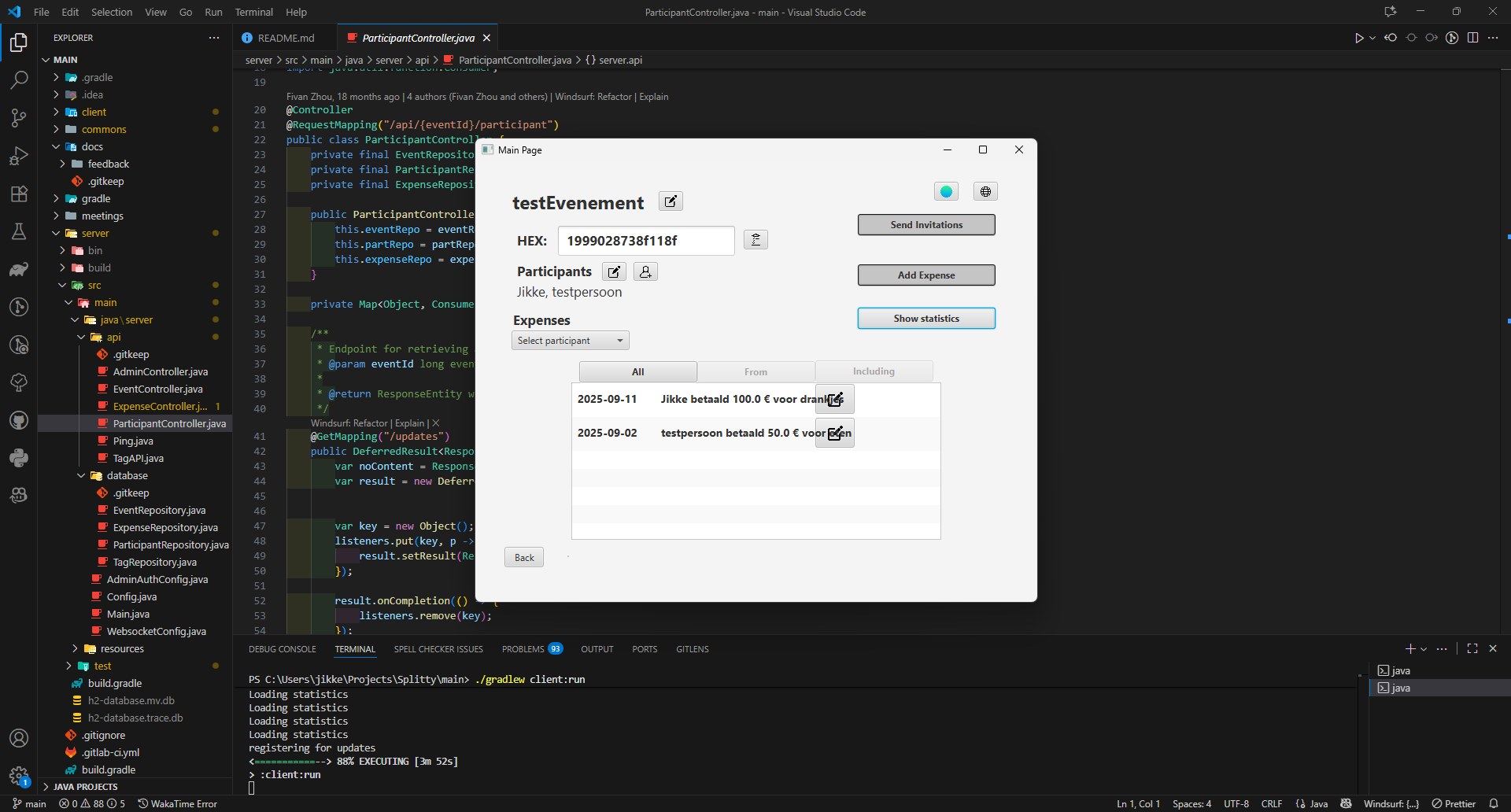The width and height of the screenshot is (1511, 812).
Task: Click the green status circle button
Action: pyautogui.click(x=946, y=191)
